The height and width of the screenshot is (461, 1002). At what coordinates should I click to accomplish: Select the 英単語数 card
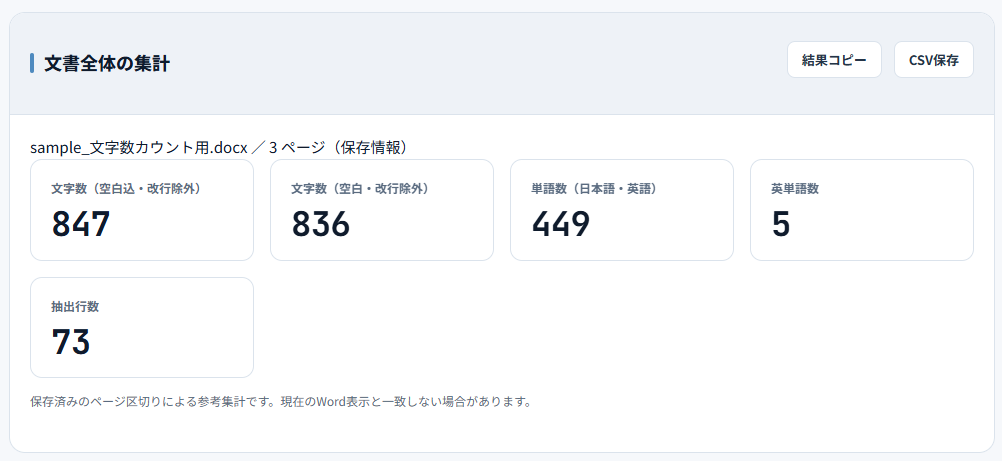tap(861, 210)
